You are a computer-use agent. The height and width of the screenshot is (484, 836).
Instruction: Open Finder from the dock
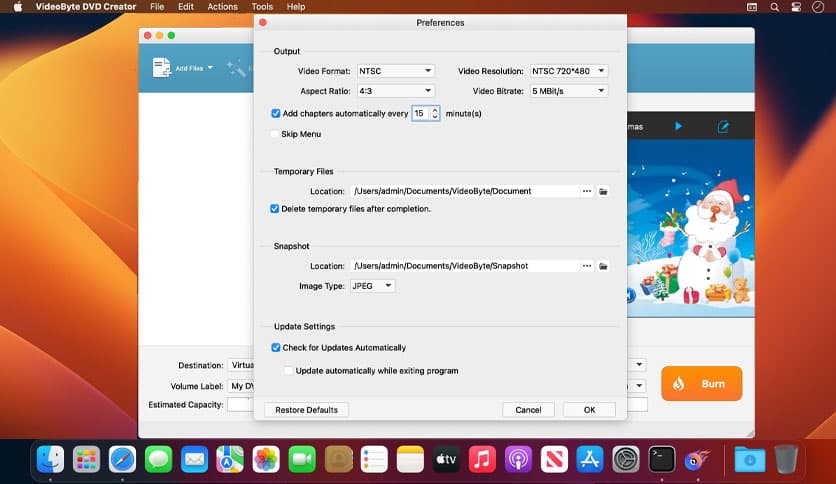point(51,459)
